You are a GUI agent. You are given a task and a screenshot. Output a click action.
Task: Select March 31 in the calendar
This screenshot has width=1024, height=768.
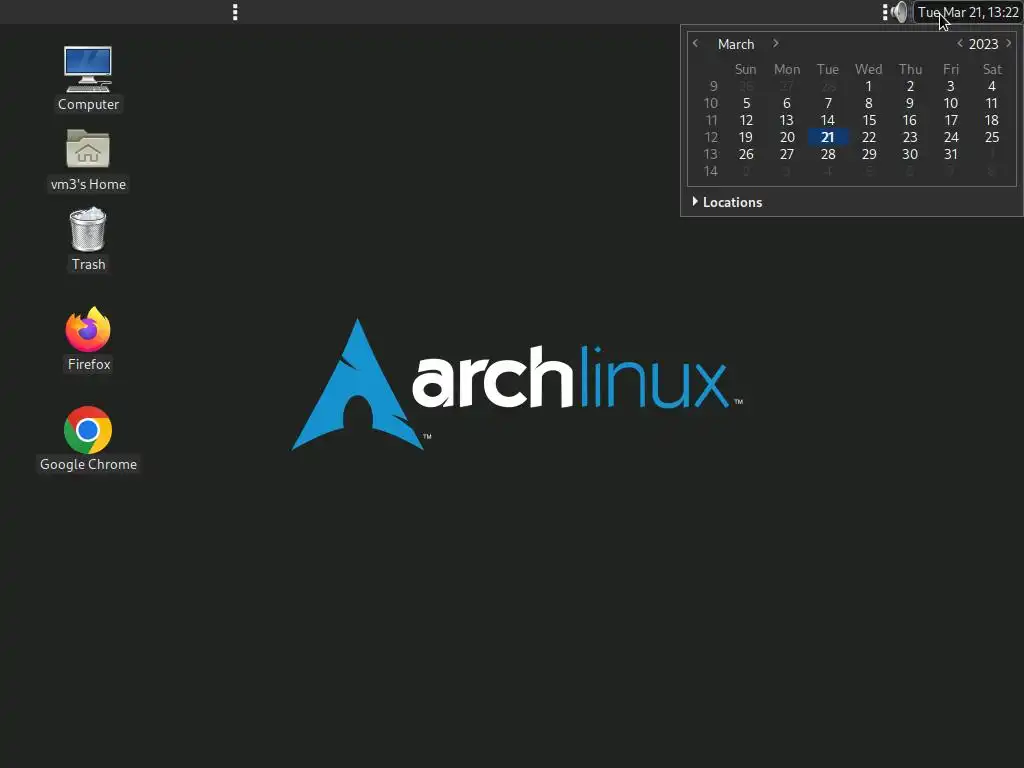pos(951,154)
